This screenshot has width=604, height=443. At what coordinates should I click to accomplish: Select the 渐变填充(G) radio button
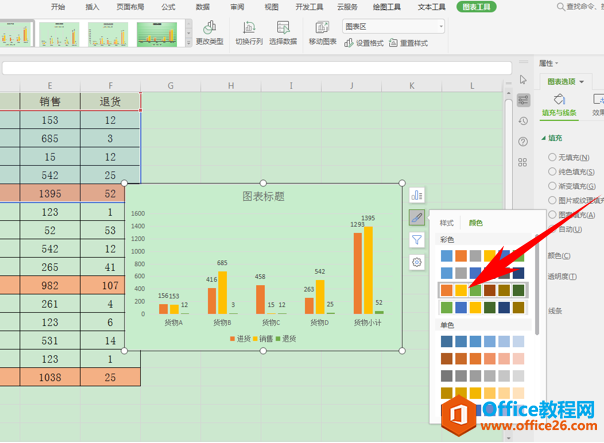tap(551, 185)
